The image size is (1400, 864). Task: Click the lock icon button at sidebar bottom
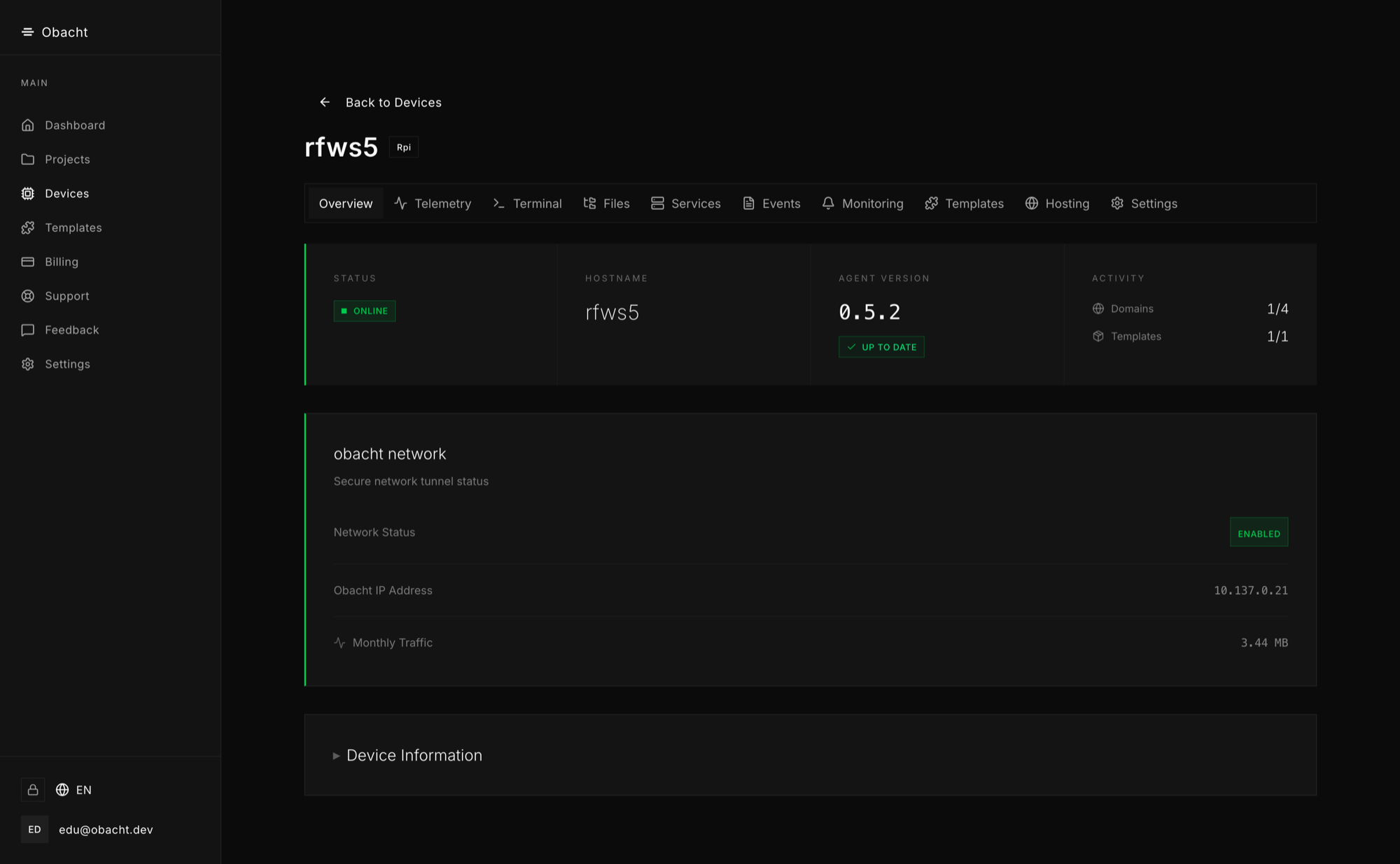click(33, 790)
